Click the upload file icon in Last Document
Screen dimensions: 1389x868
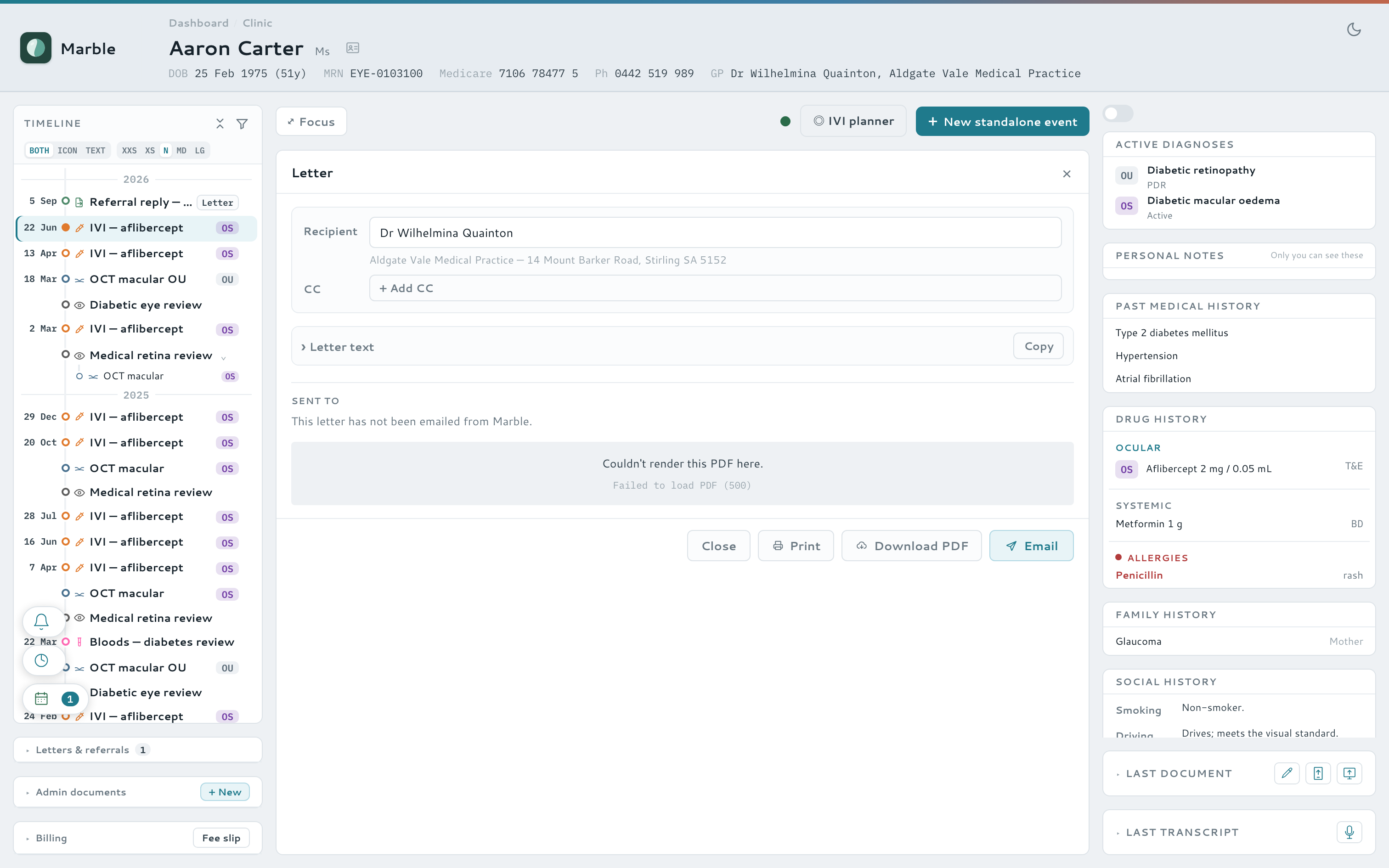pyautogui.click(x=1318, y=773)
